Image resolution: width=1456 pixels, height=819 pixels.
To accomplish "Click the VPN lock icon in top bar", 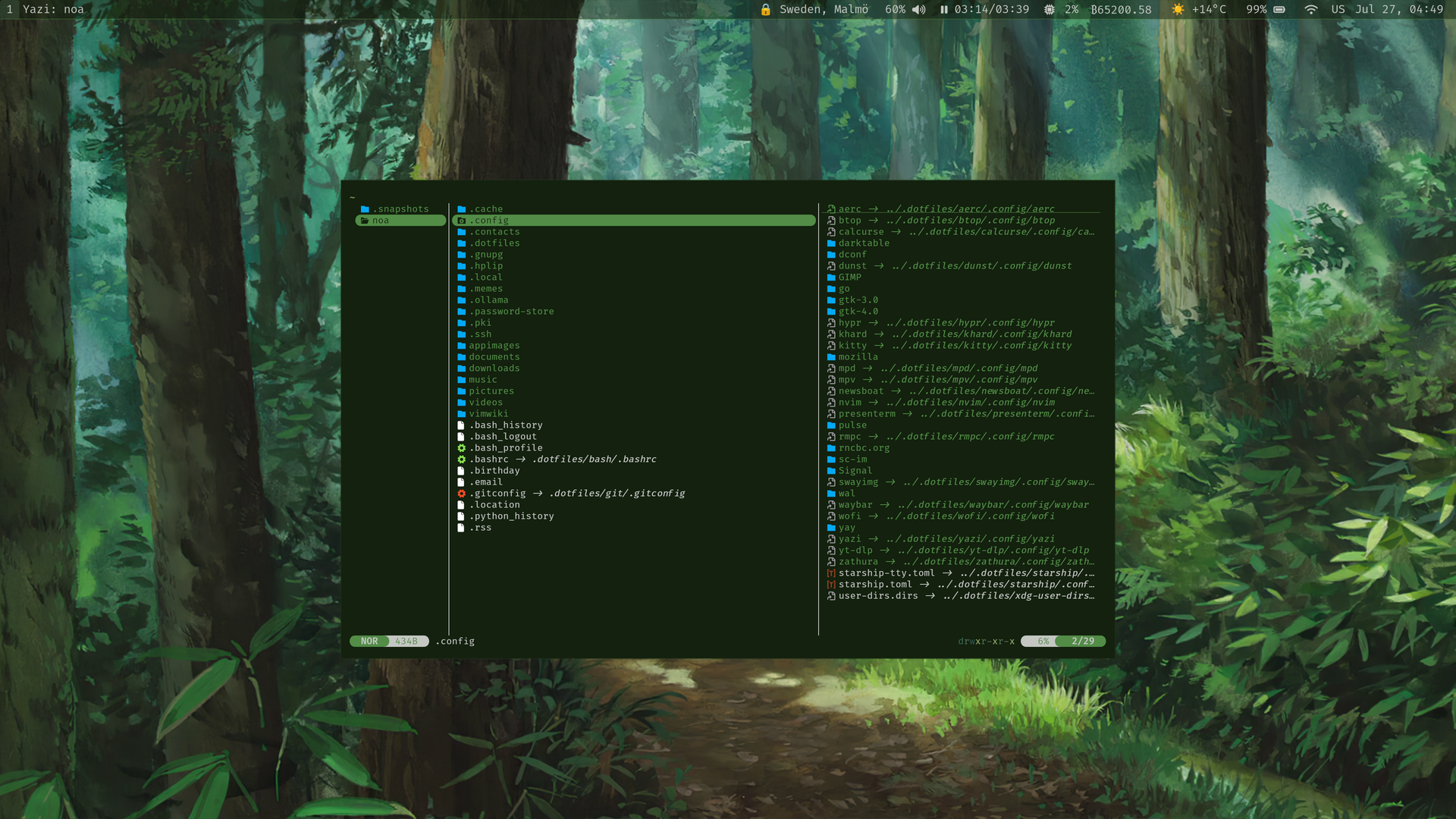I will (x=765, y=9).
